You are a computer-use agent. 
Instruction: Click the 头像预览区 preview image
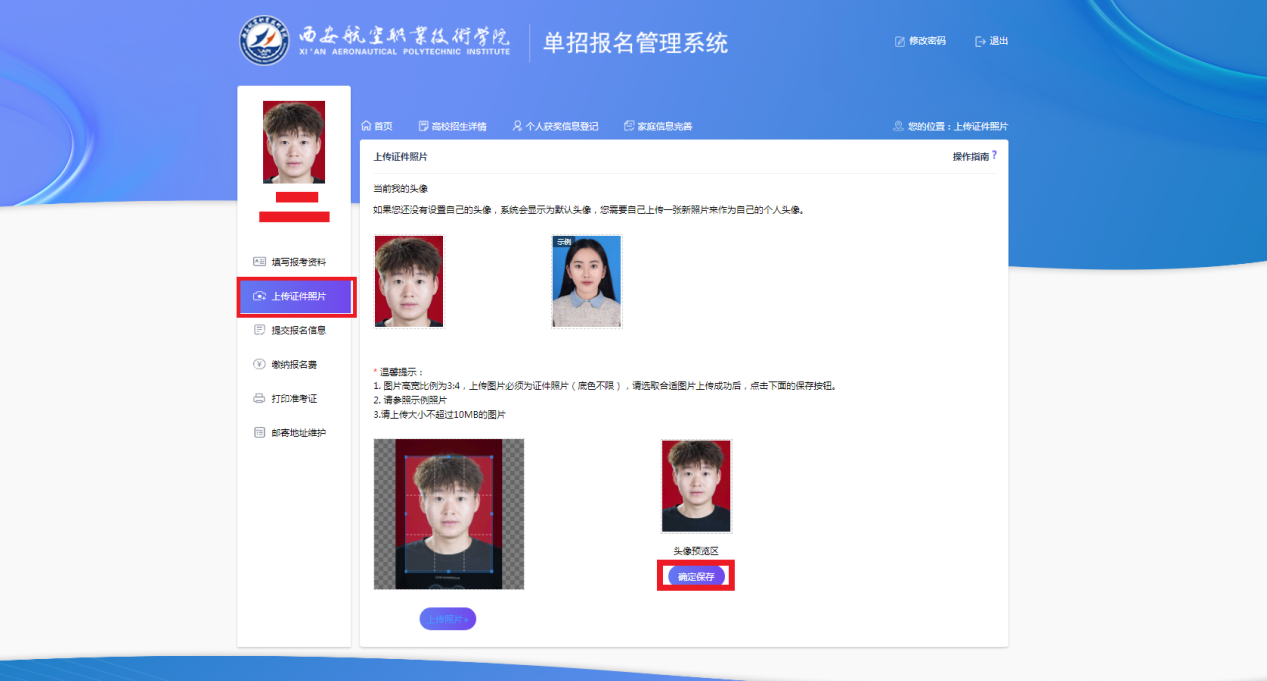696,487
